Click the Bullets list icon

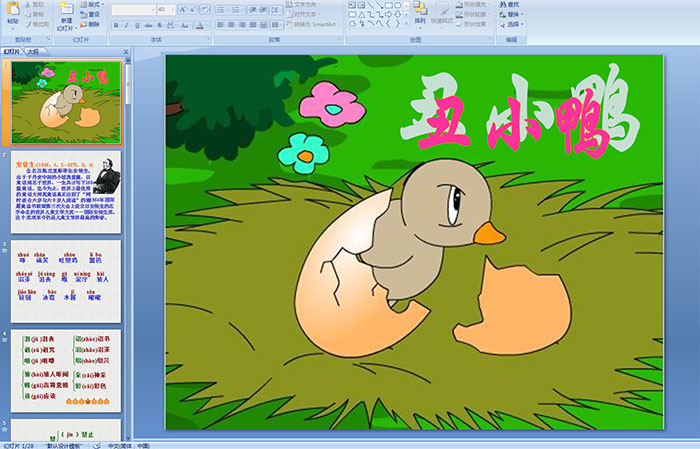click(x=222, y=9)
